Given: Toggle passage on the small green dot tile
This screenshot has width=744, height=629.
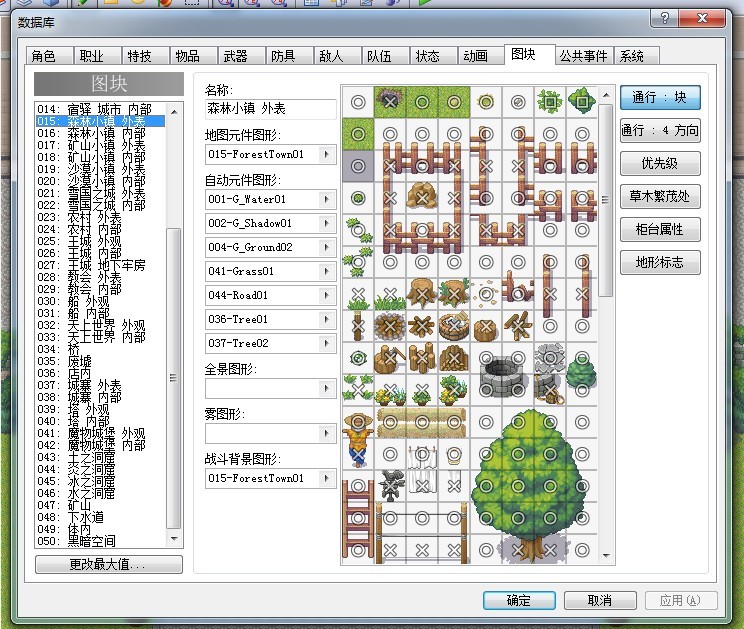Looking at the screenshot, I should pos(358,198).
